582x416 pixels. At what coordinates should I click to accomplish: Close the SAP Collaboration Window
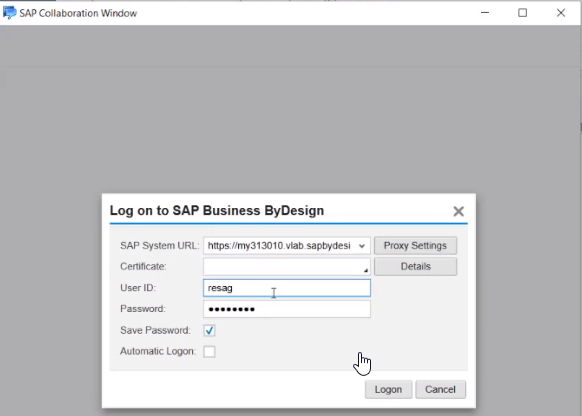(561, 13)
